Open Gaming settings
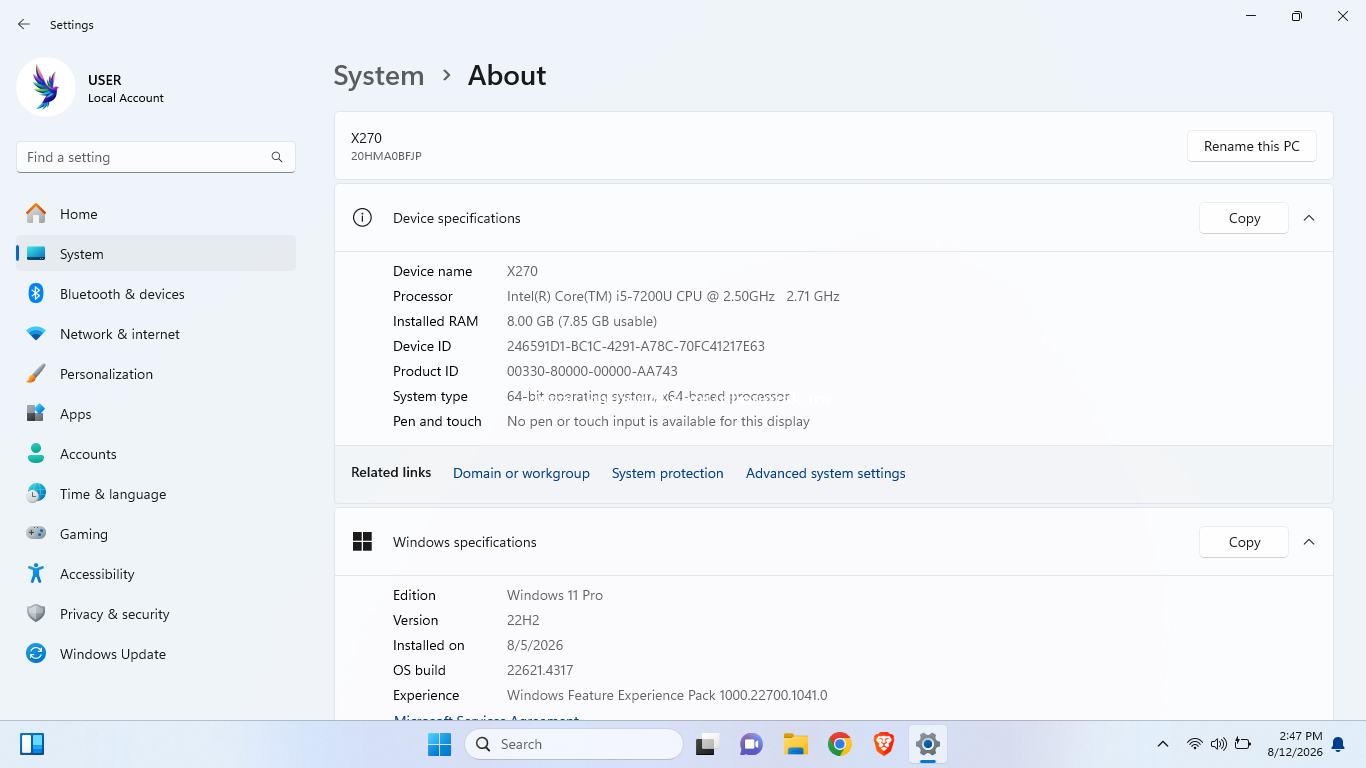Screen dimensions: 1366x768 click(156, 534)
